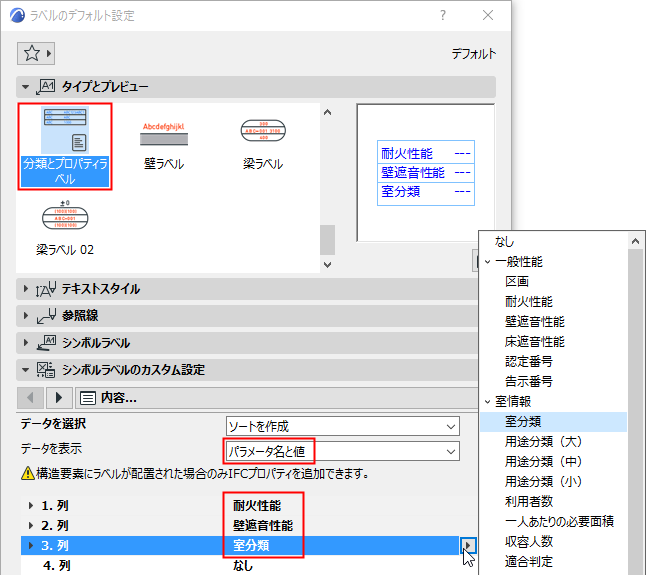Open the favorites star button

tap(36, 54)
